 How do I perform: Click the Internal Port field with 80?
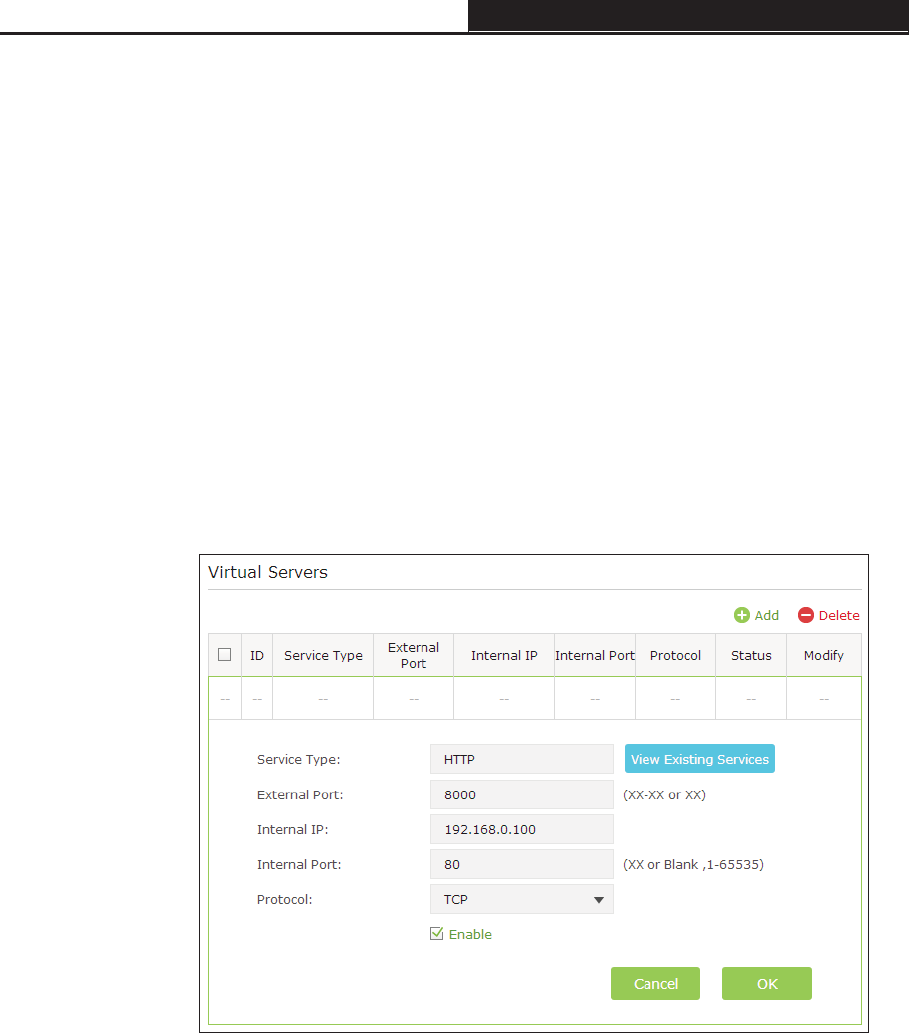tap(522, 864)
